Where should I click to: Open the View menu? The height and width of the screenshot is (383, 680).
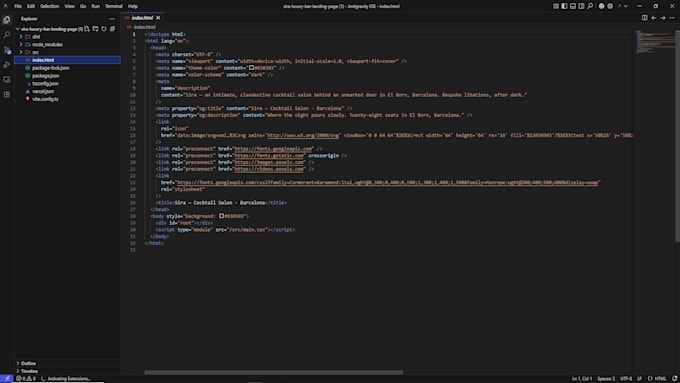(69, 6)
